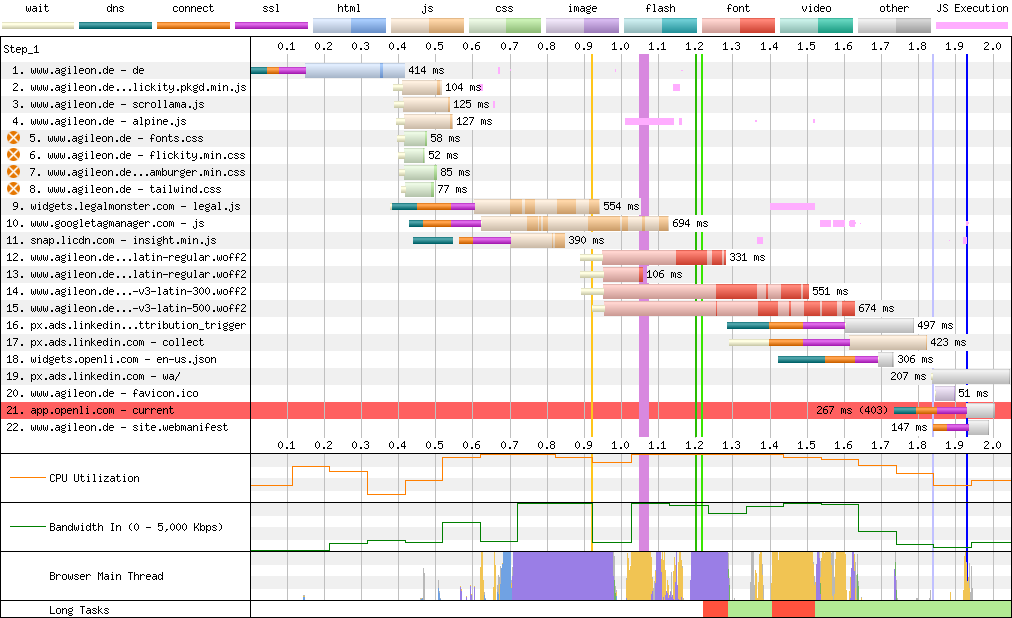Click the other legend color bar

coord(894,26)
